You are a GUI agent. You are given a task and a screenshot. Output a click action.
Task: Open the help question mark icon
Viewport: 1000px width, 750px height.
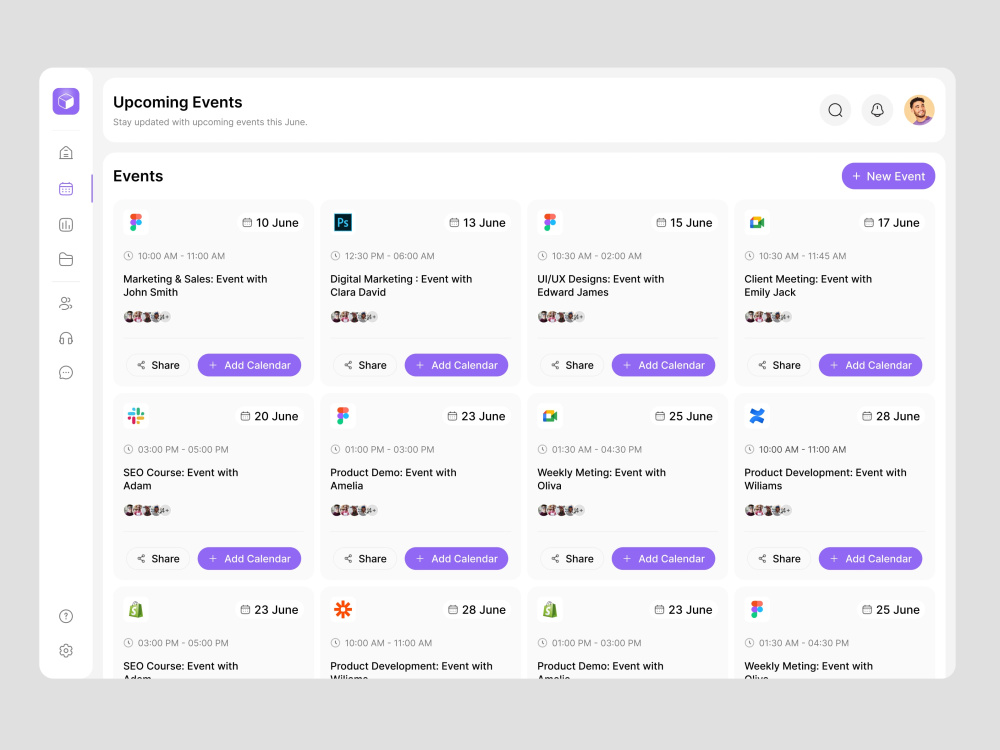pyautogui.click(x=66, y=616)
